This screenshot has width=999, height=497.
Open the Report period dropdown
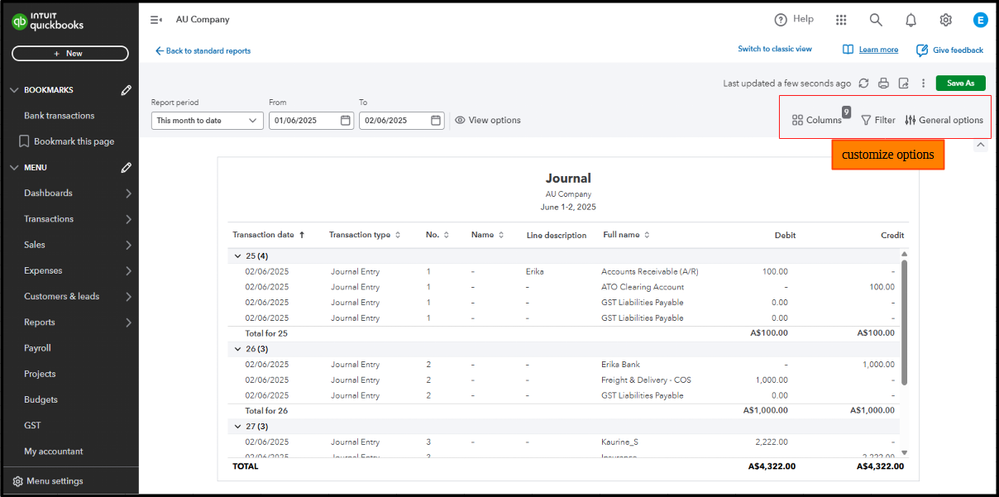pos(207,120)
